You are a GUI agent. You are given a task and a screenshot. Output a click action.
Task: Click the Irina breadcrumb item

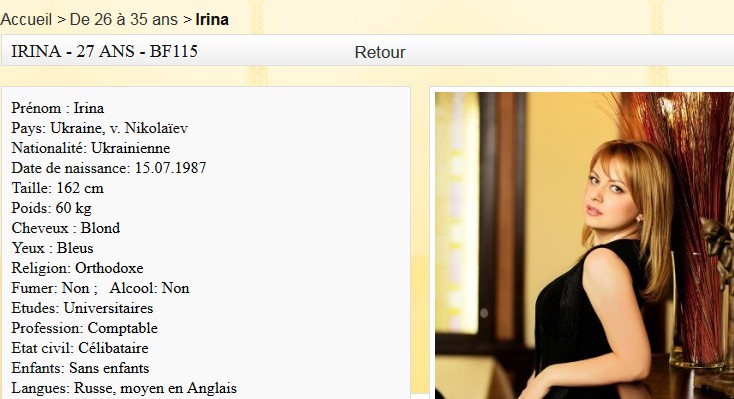click(x=212, y=20)
